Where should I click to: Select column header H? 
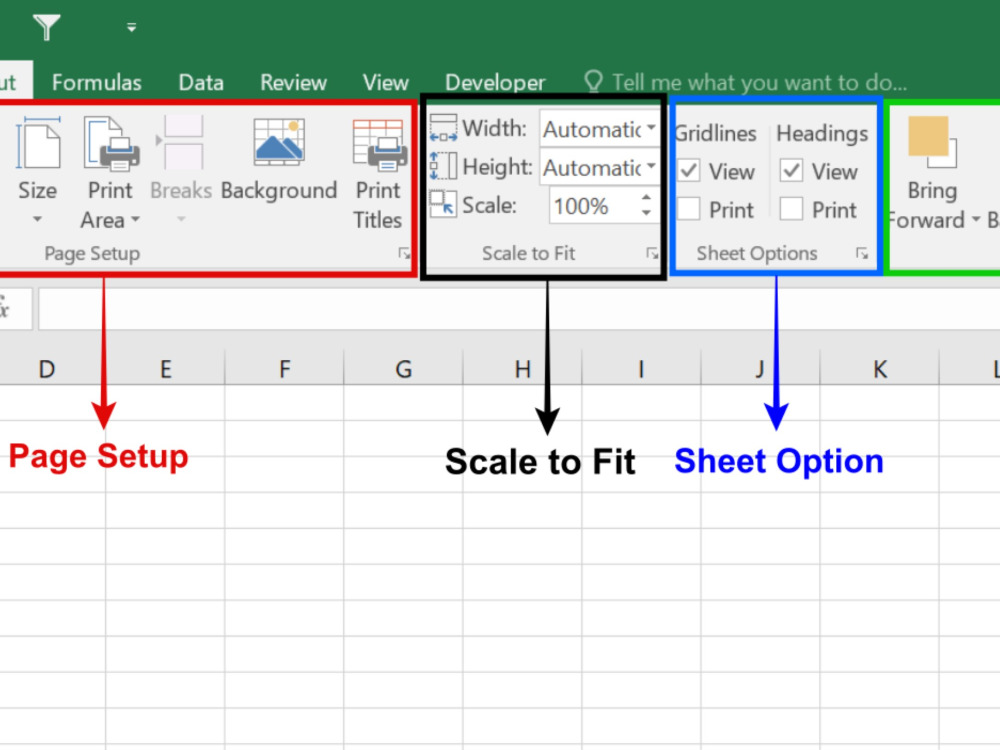(522, 369)
